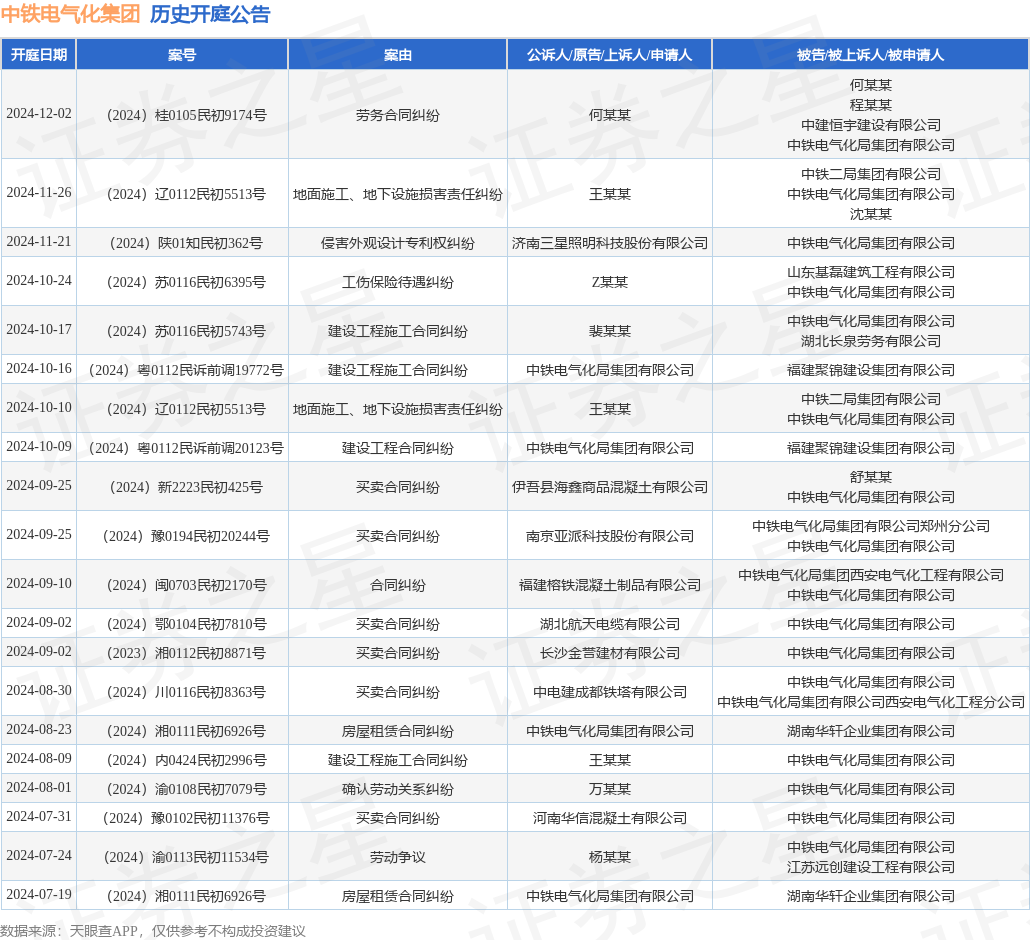Click case number 豫0194民初20244号
1030x940 pixels.
[x=186, y=536]
